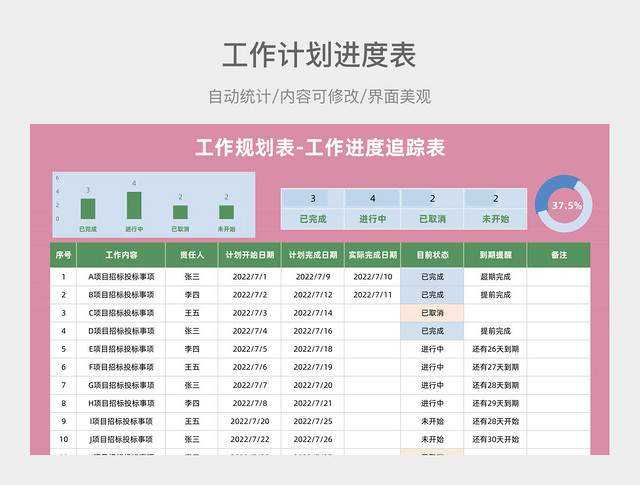Select the 责任人 column header
Screen dimensions: 640x485
[x=192, y=255]
